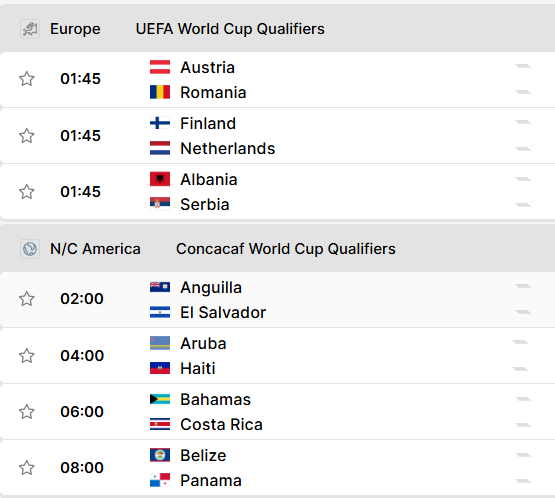This screenshot has width=555, height=498.
Task: Click the Albania flag icon
Action: (x=160, y=179)
